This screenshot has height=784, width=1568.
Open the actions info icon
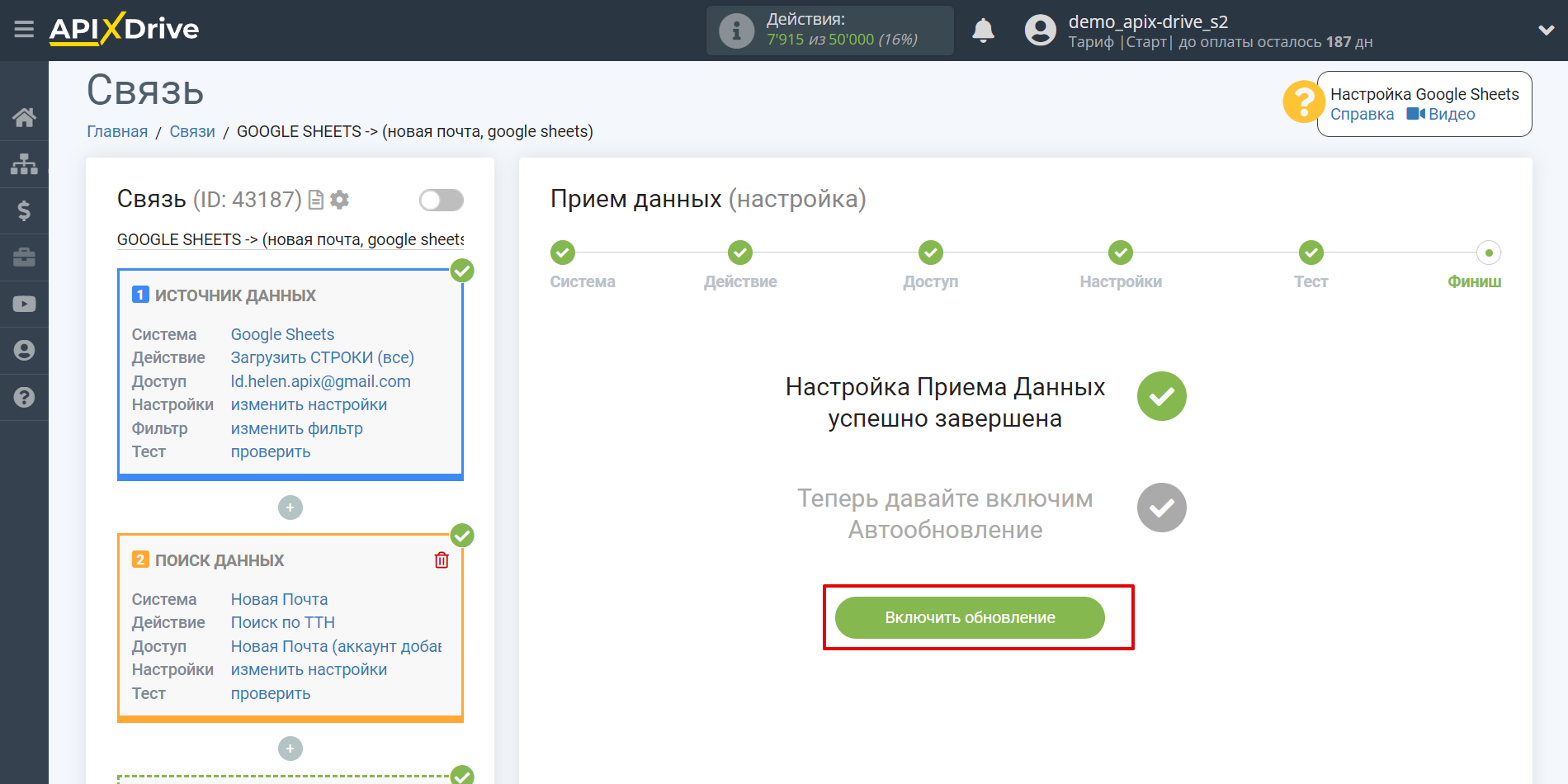click(x=736, y=31)
